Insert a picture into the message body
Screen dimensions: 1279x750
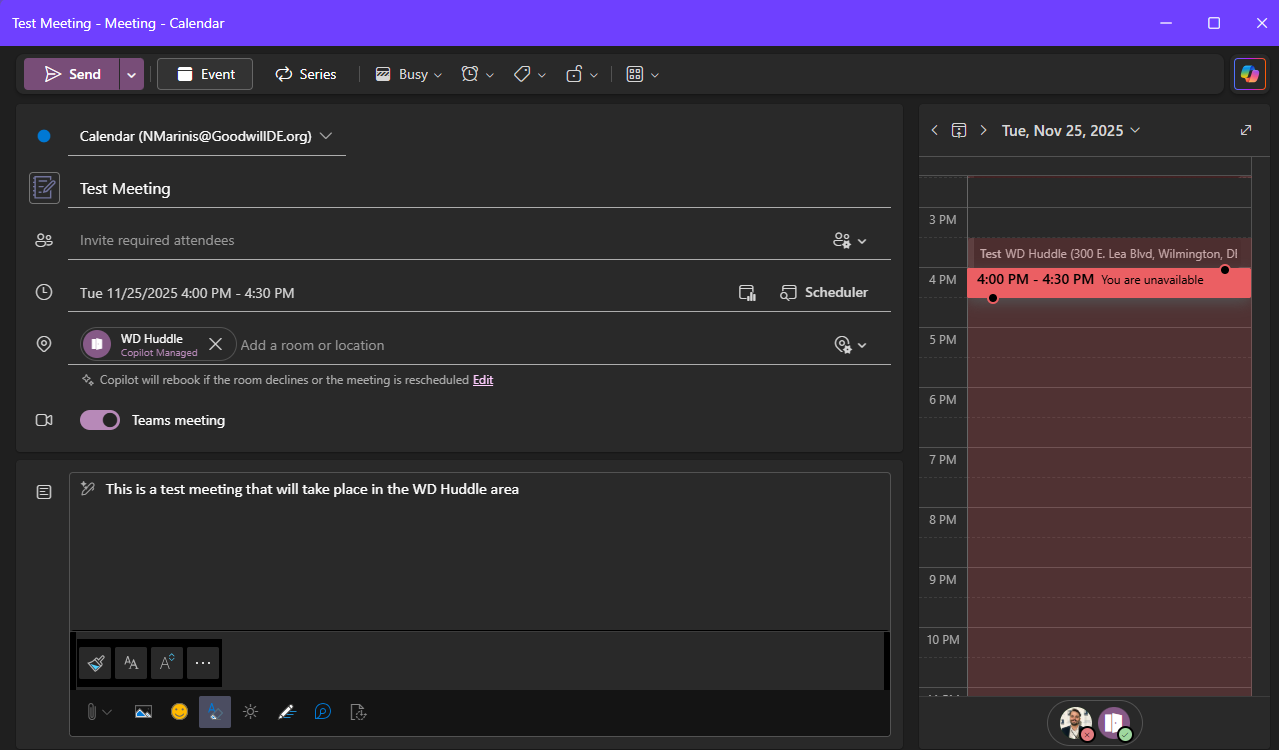pos(143,712)
